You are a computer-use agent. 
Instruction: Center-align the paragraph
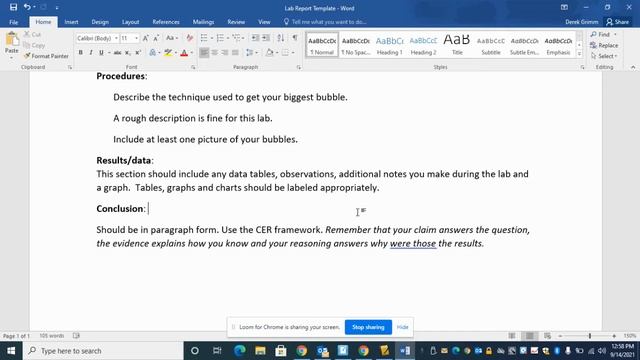(214, 53)
